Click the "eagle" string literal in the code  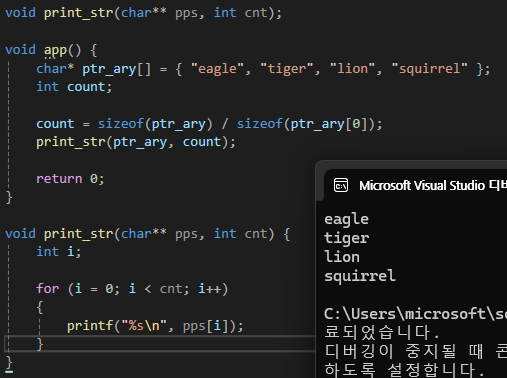coord(217,69)
